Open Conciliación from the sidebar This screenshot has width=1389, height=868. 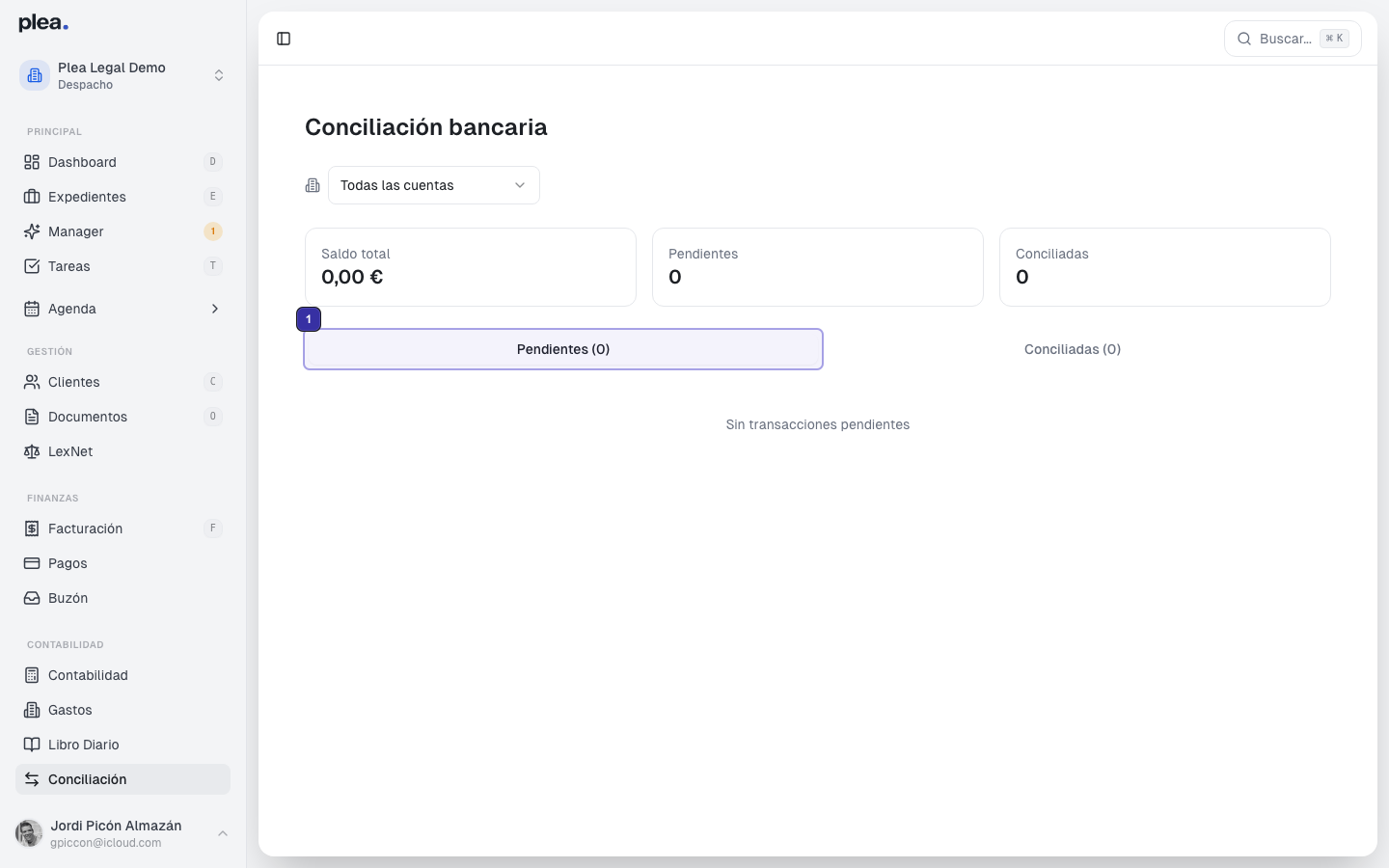tap(87, 779)
